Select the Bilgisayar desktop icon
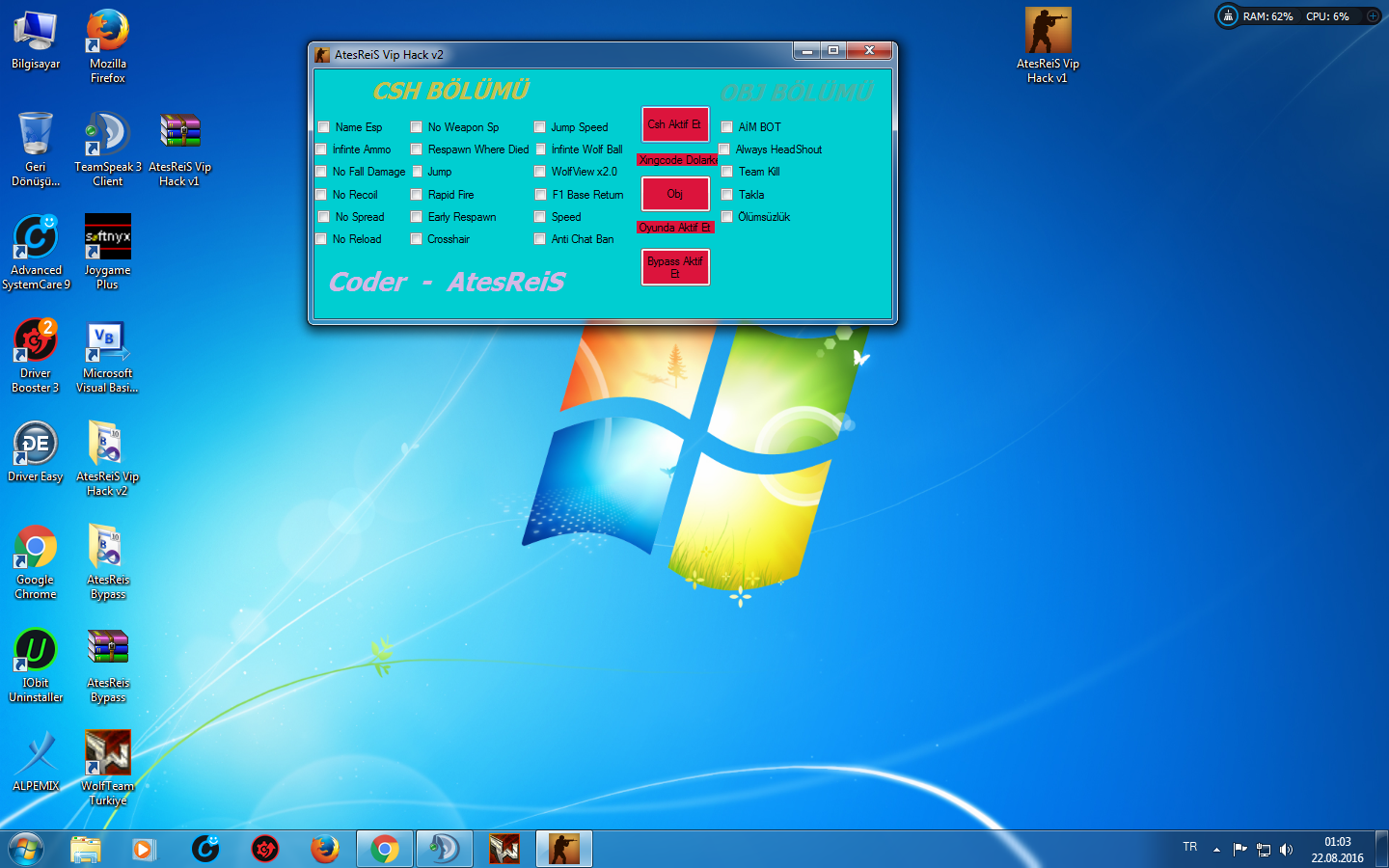The height and width of the screenshot is (868, 1389). click(x=36, y=41)
